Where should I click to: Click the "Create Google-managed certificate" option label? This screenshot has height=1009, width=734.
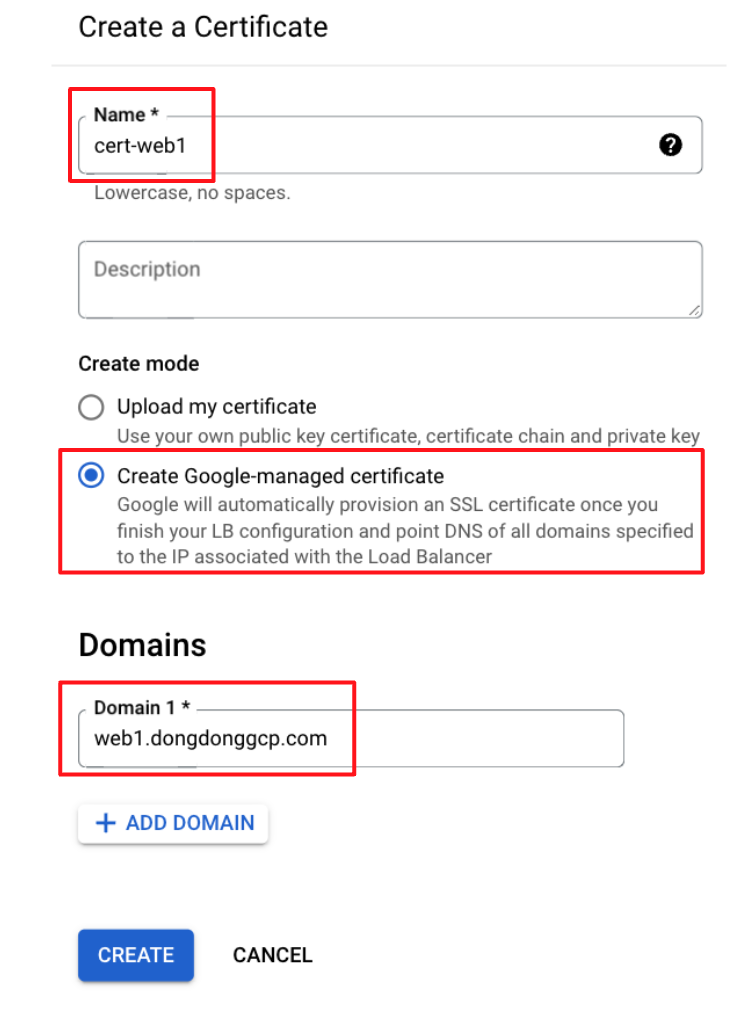pos(280,476)
